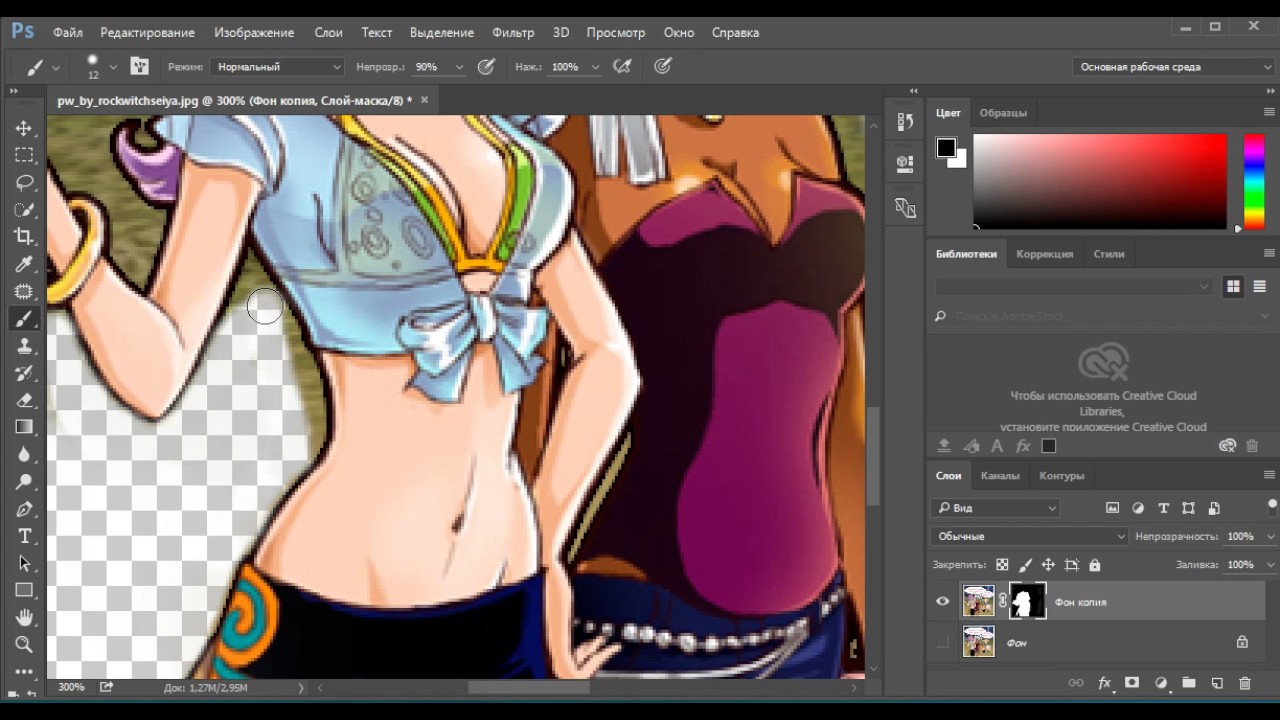Viewport: 1280px width, 720px height.
Task: Open the tool preset picker arrow
Action: click(x=56, y=67)
